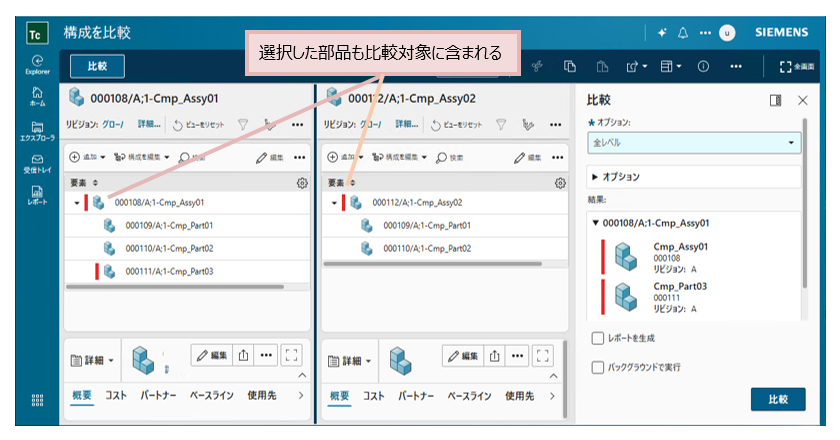840x440 pixels.
Task: Open the レポート sidebar icon
Action: [x=37, y=196]
